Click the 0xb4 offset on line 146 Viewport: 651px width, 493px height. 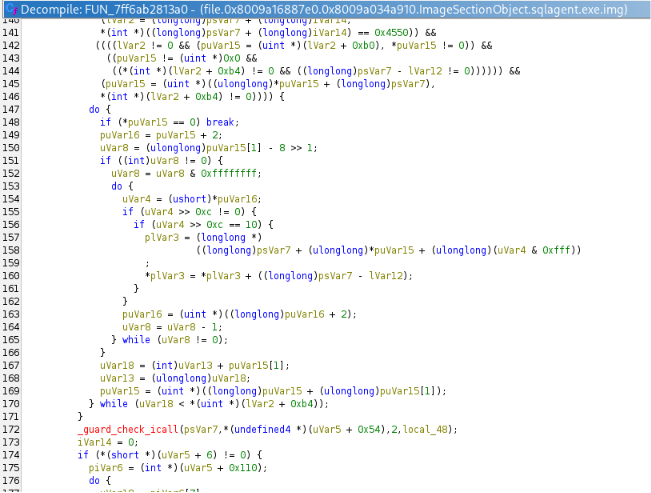click(x=206, y=97)
